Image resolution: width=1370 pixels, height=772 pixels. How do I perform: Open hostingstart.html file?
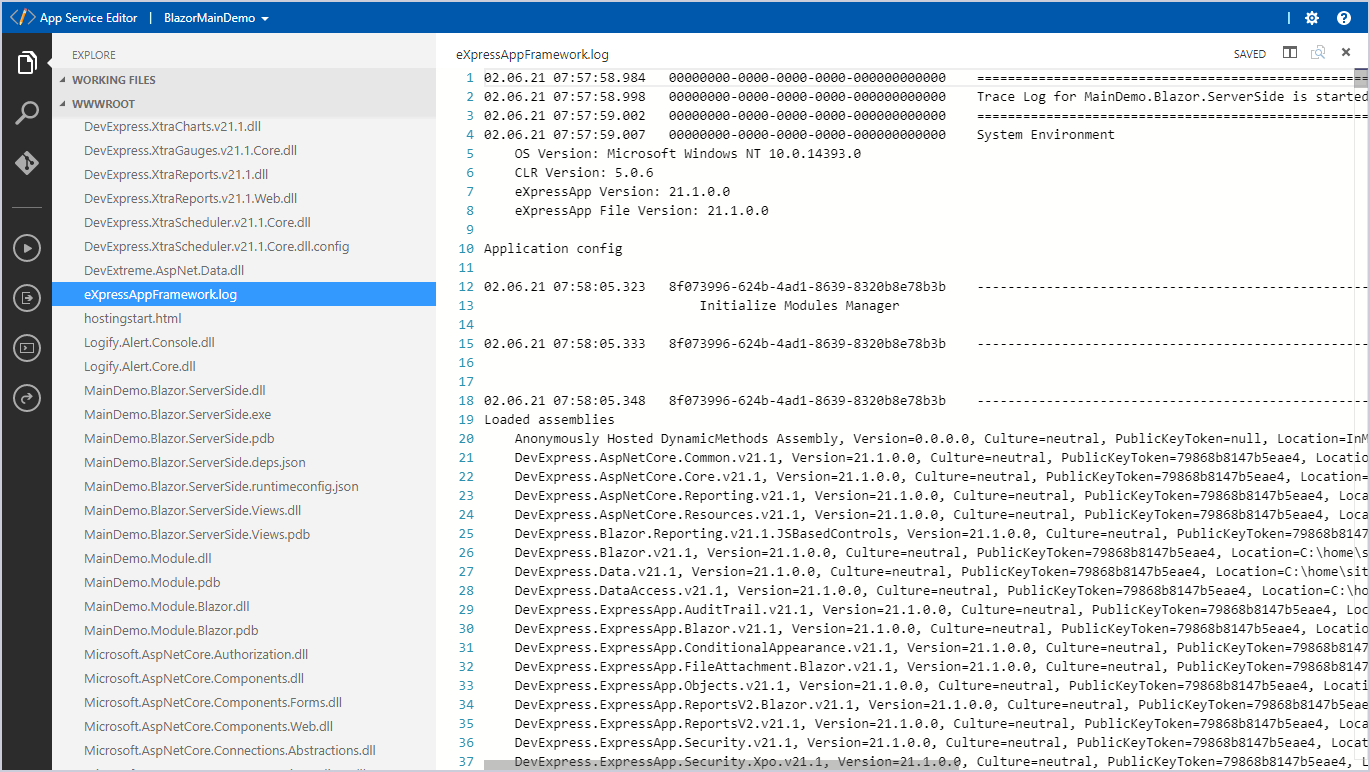pyautogui.click(x=133, y=318)
